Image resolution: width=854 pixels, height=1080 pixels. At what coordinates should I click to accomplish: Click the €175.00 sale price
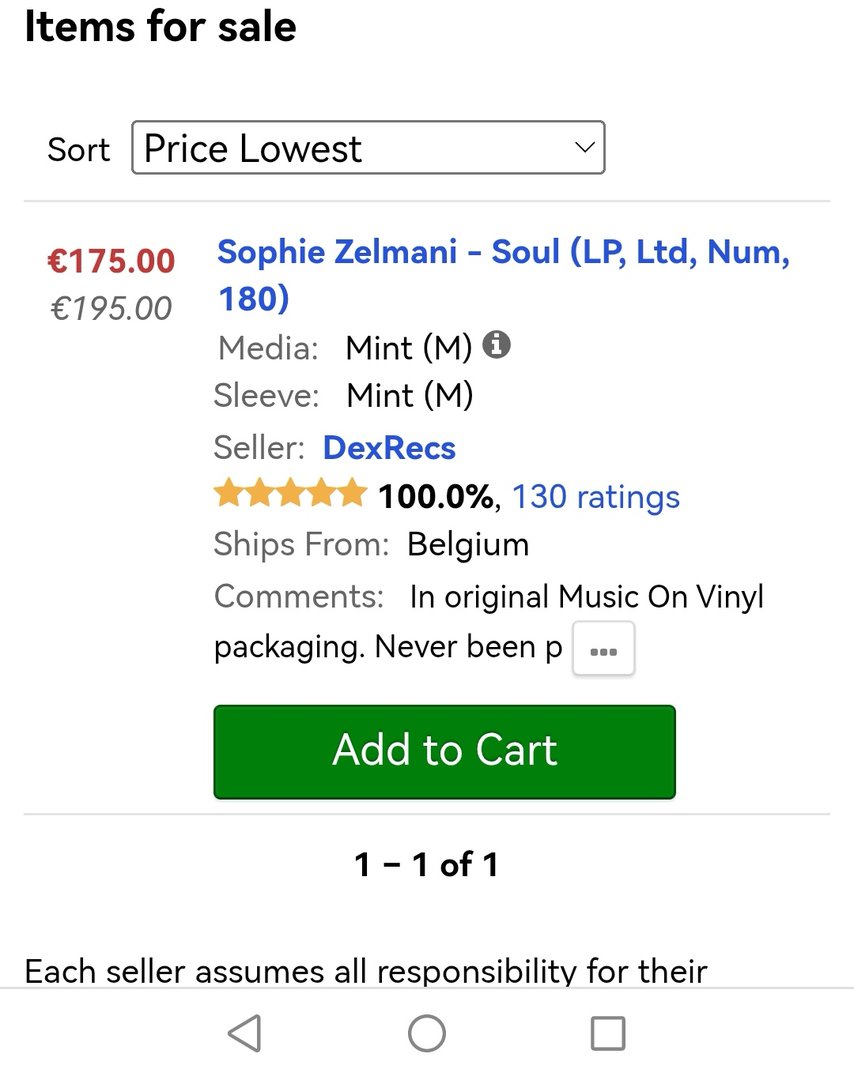pyautogui.click(x=111, y=261)
